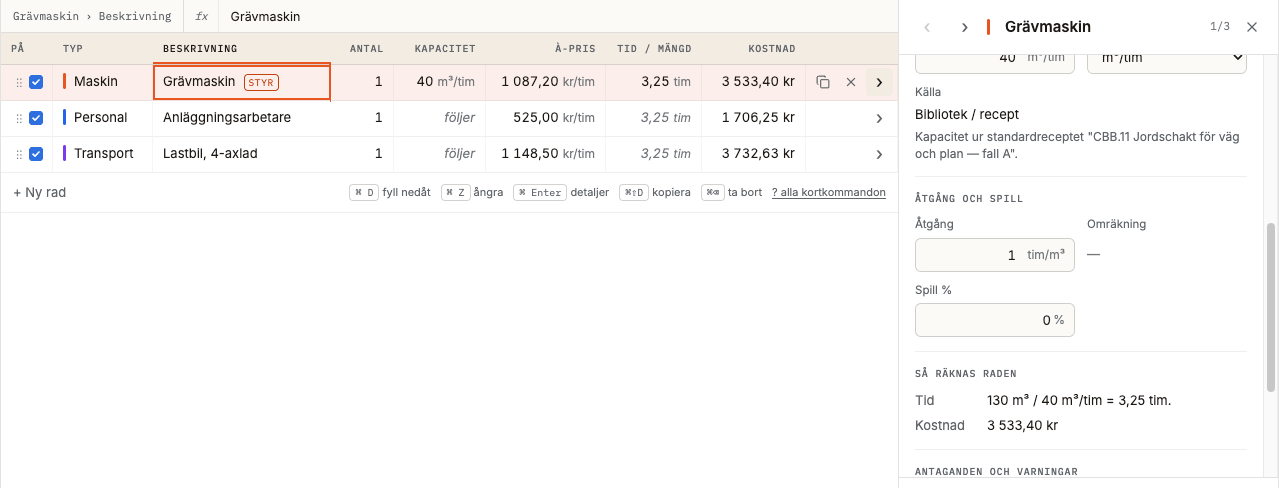Screen dimensions: 1279x488
Task: Click the detail panel vertical scrollbar
Action: pos(1272,307)
